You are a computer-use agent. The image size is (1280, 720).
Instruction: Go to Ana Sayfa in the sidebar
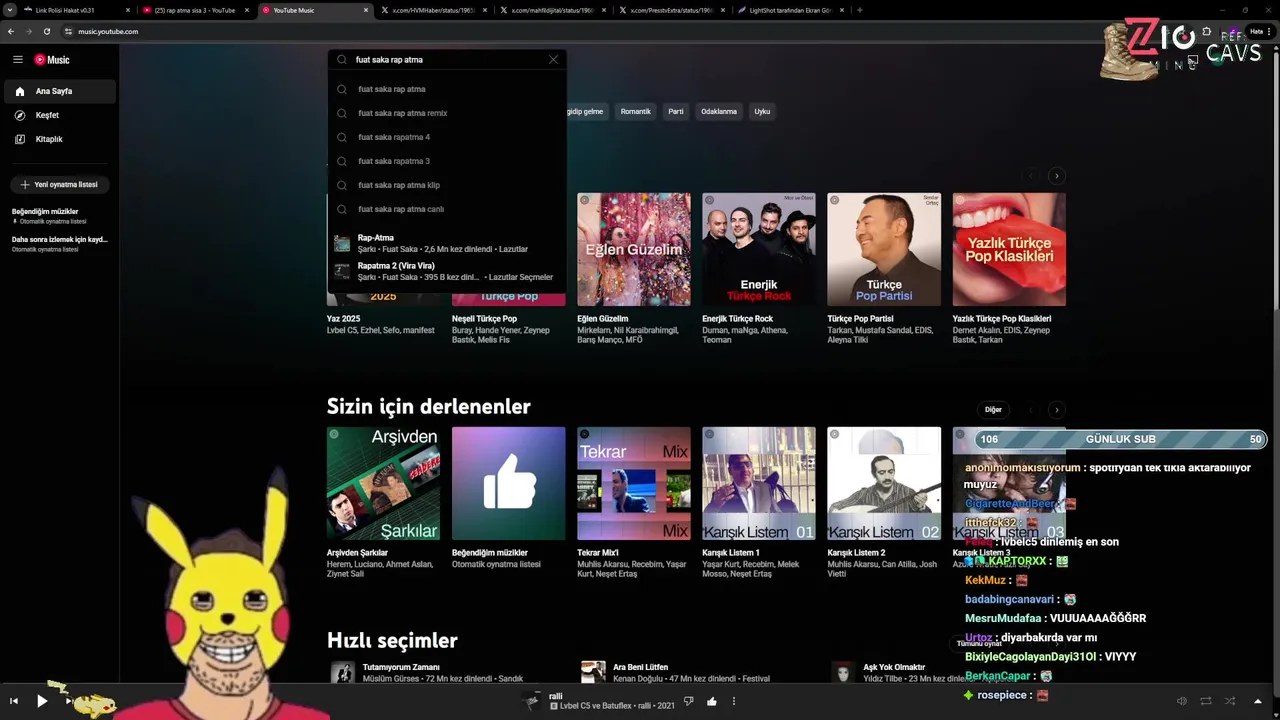[60, 91]
